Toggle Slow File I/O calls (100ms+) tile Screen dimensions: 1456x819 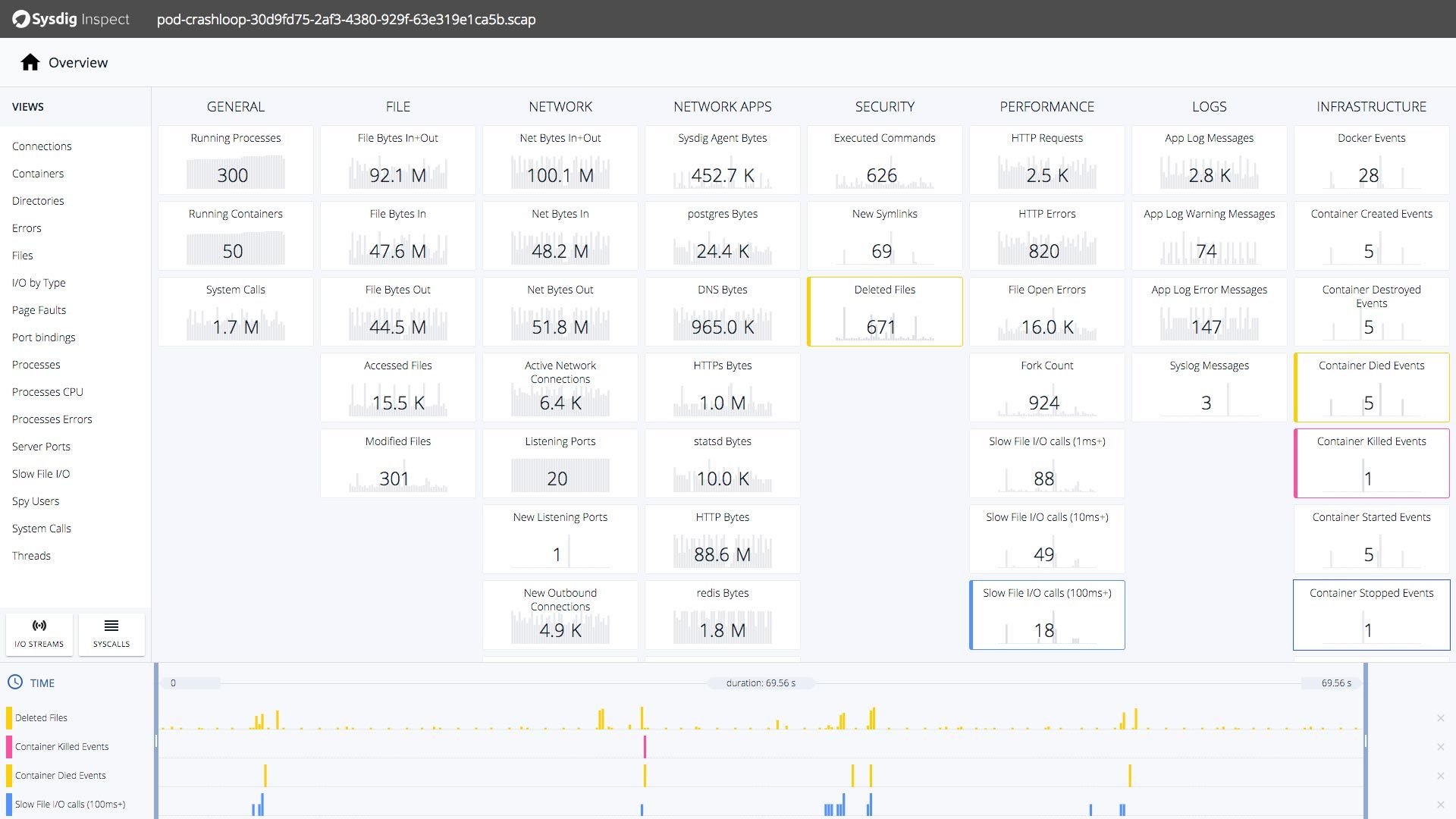coord(1046,615)
